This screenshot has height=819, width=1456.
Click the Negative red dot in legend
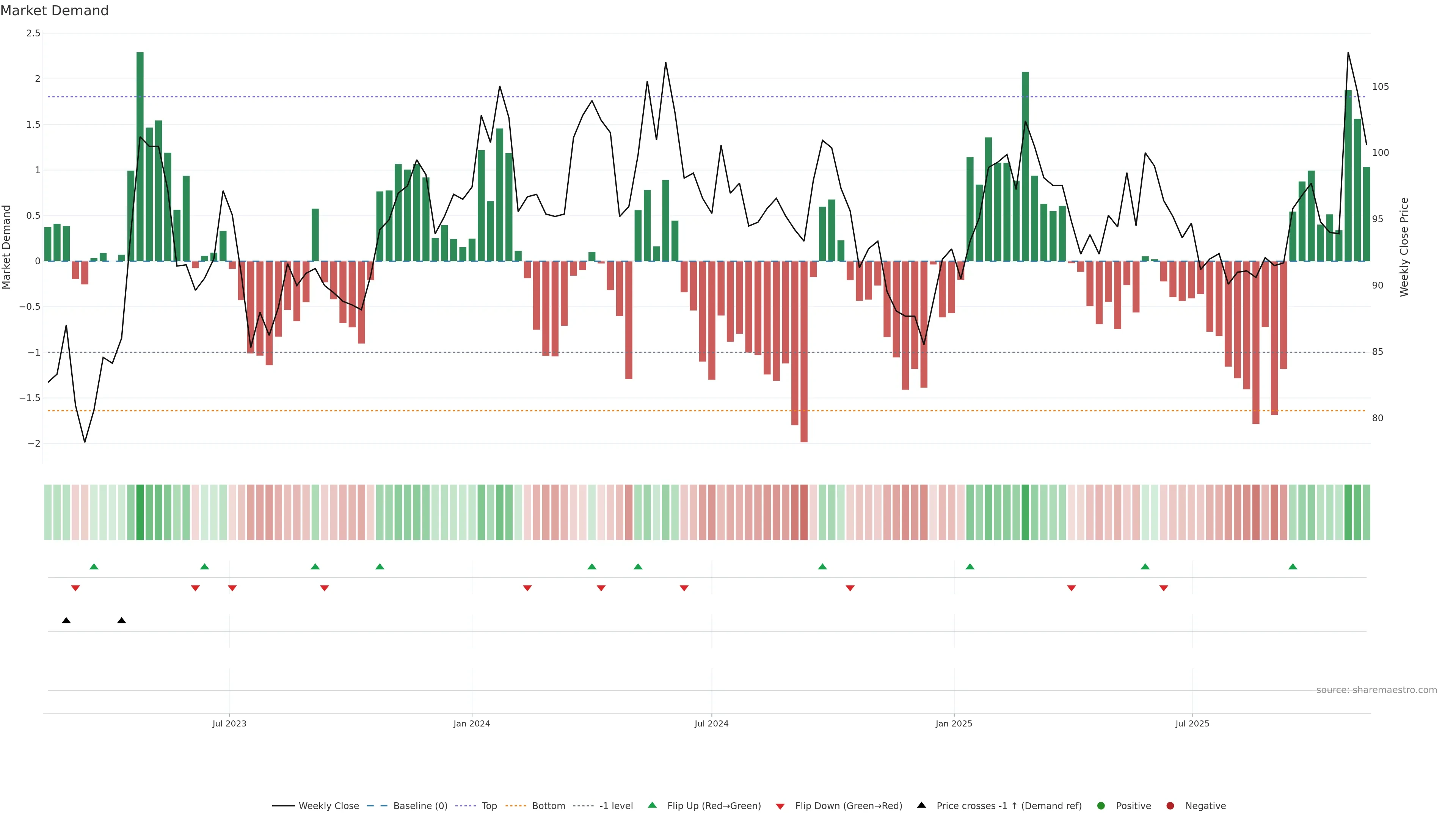pyautogui.click(x=1170, y=806)
